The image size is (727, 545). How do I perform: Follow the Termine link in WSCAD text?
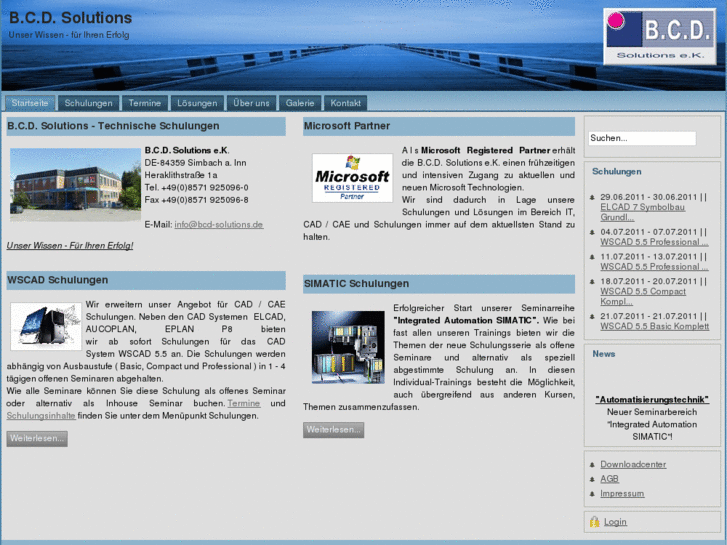[244, 404]
